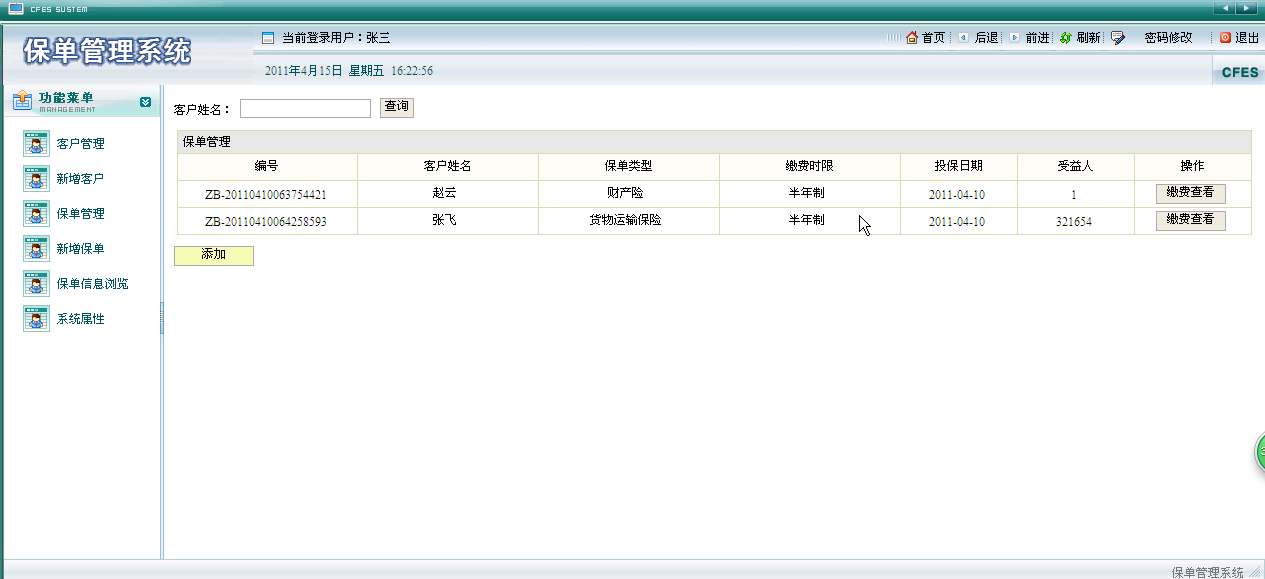Image resolution: width=1265 pixels, height=579 pixels.
Task: Click the 保单管理 sidebar icon
Action: pos(36,214)
